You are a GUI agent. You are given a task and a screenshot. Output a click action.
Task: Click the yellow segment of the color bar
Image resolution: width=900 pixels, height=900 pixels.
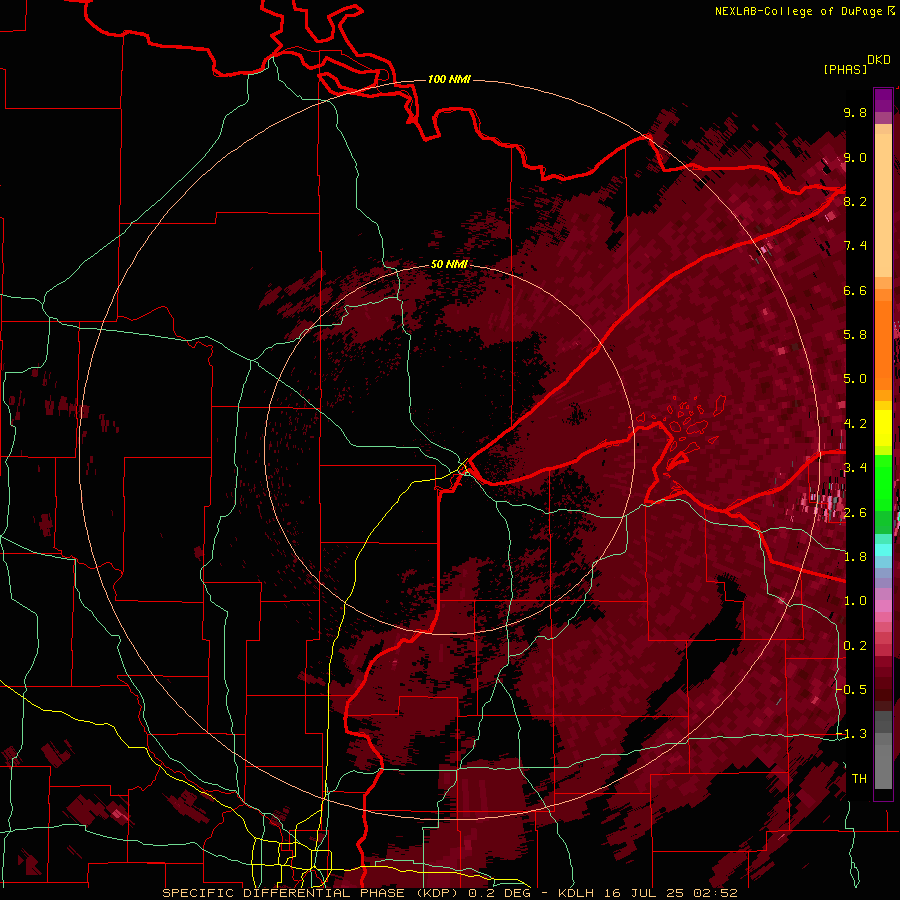pyautogui.click(x=883, y=428)
